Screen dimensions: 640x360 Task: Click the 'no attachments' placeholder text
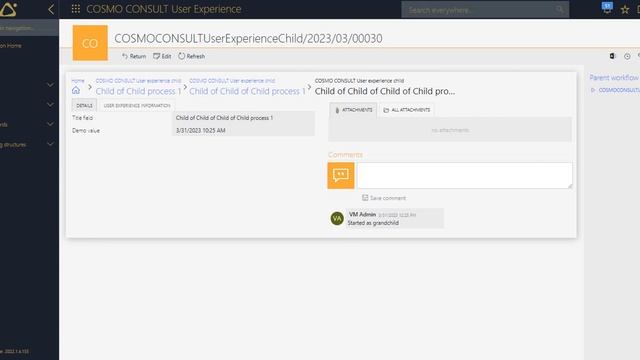point(450,130)
